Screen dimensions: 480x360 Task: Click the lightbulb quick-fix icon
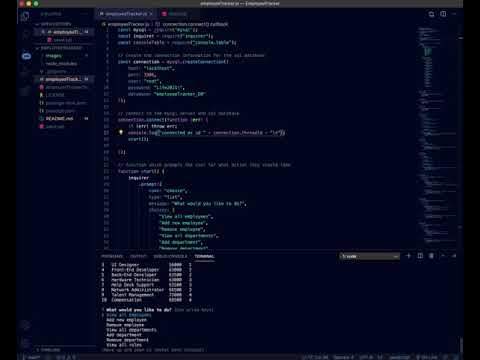[121, 133]
